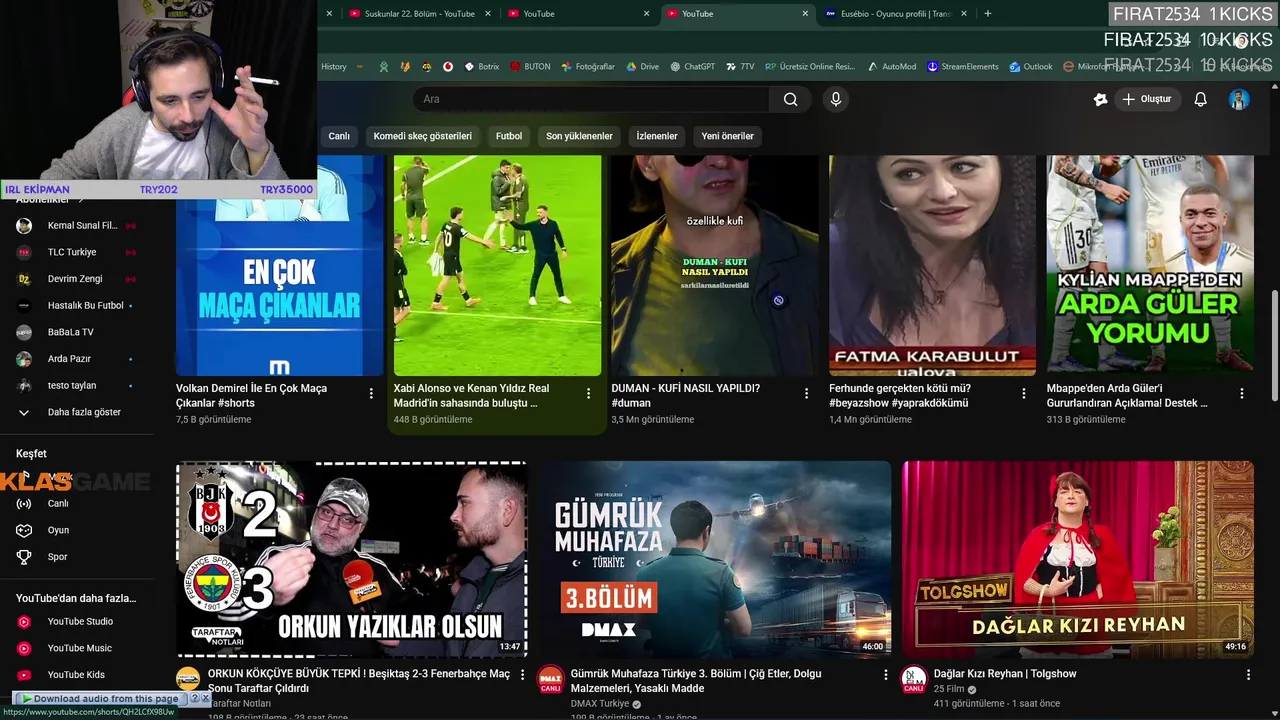1280x720 pixels.
Task: Select the Komedi skeç gösterileri chip
Action: (x=422, y=136)
